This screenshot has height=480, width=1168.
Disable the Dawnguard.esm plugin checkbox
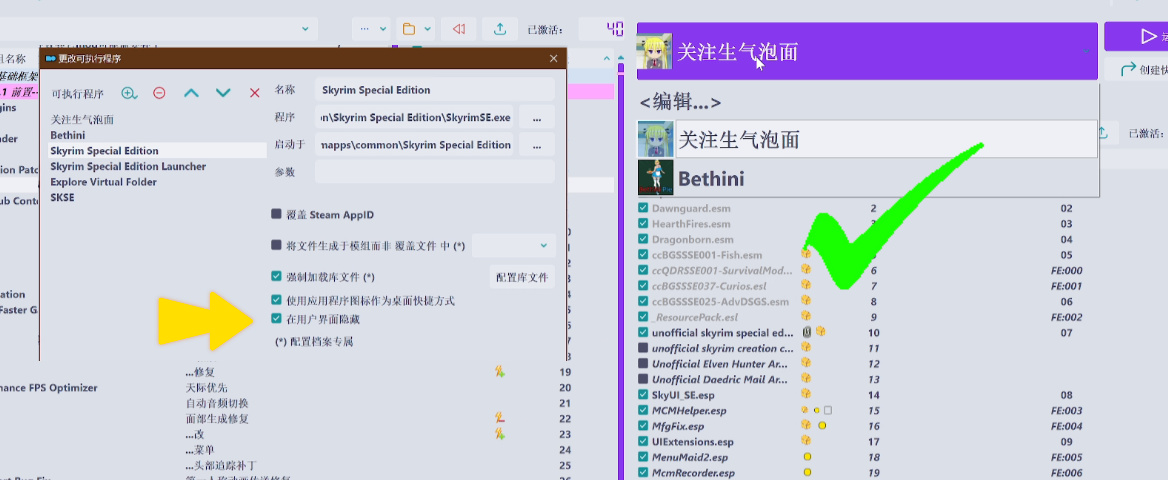tap(643, 208)
